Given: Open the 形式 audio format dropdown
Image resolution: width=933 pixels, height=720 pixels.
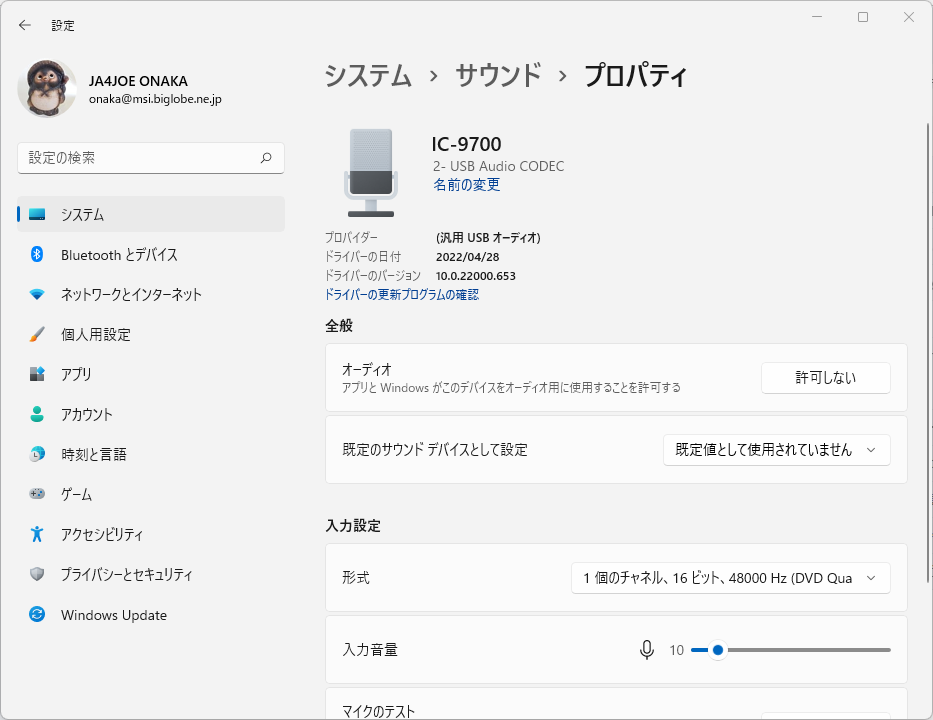Looking at the screenshot, I should tap(731, 578).
